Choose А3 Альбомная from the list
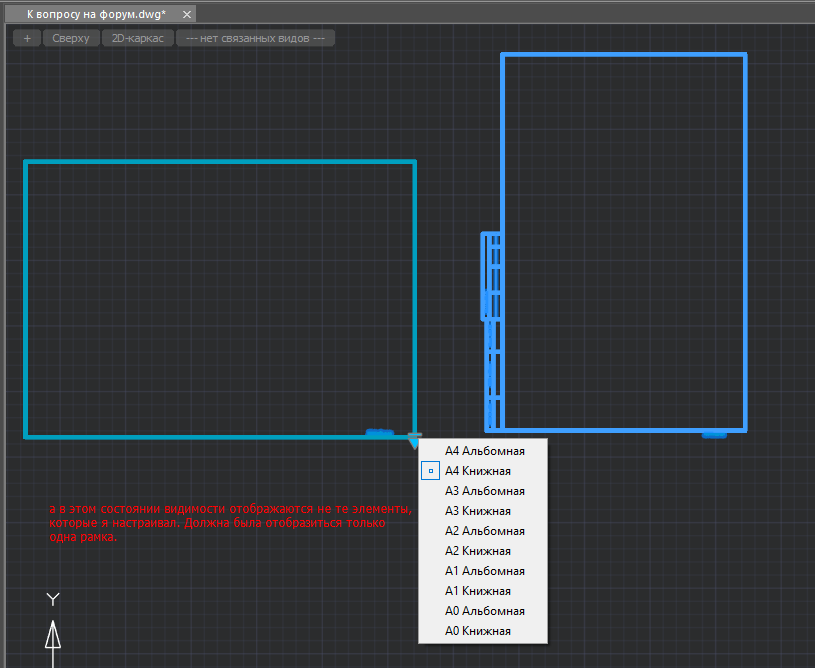 pyautogui.click(x=484, y=491)
